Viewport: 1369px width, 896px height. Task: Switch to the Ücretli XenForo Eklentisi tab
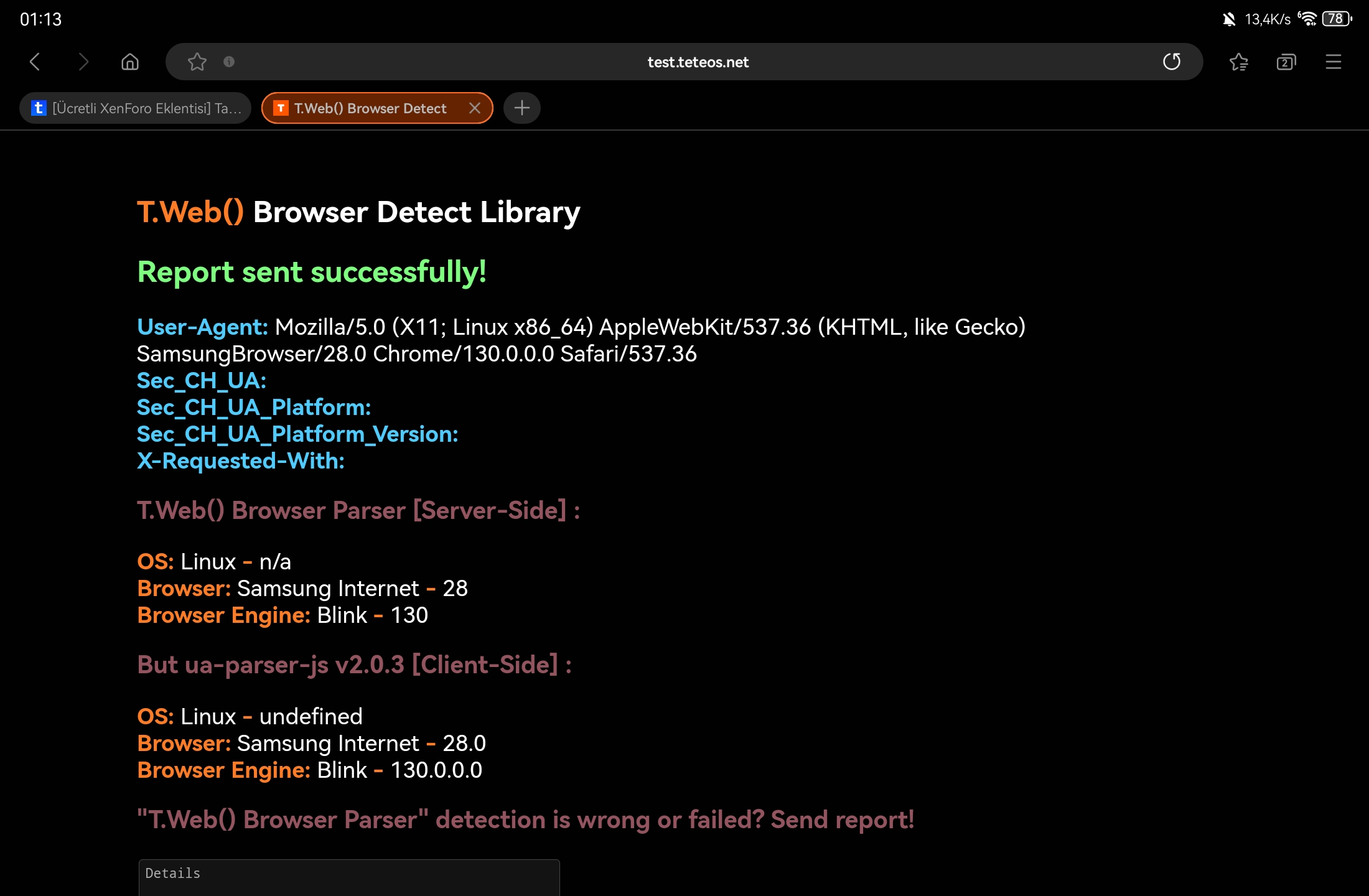pos(136,108)
